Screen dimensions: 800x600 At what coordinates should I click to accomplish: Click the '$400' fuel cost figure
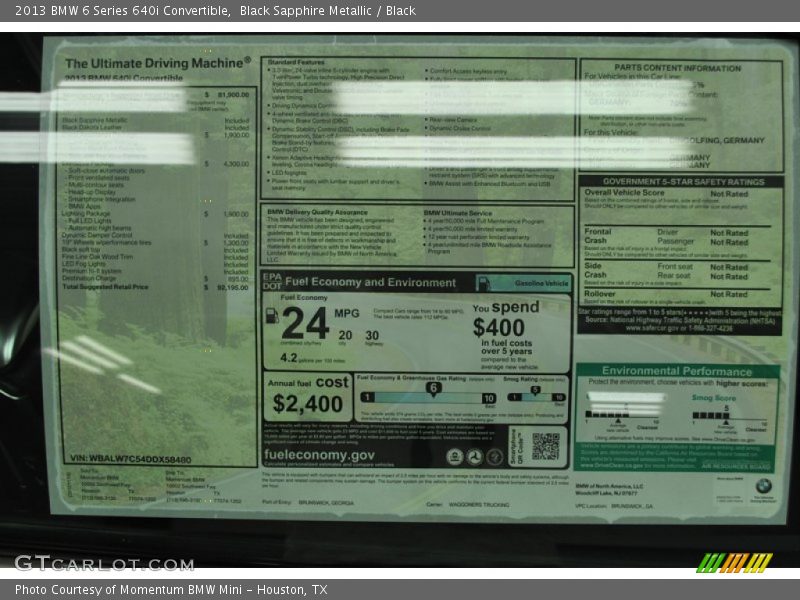[x=498, y=328]
